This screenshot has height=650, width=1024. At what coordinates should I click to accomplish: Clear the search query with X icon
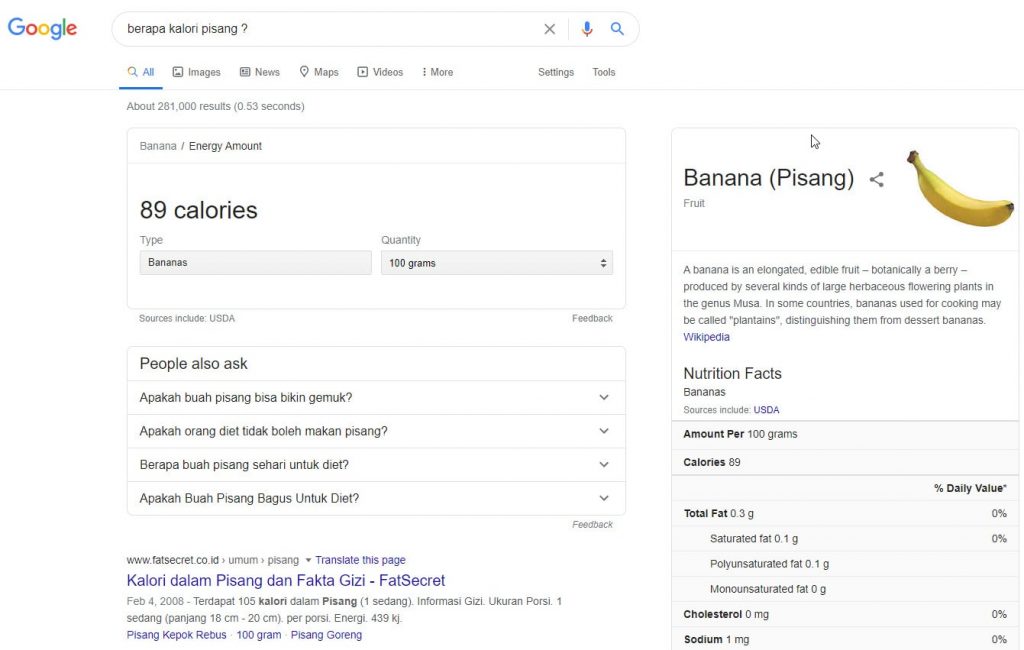pos(550,29)
